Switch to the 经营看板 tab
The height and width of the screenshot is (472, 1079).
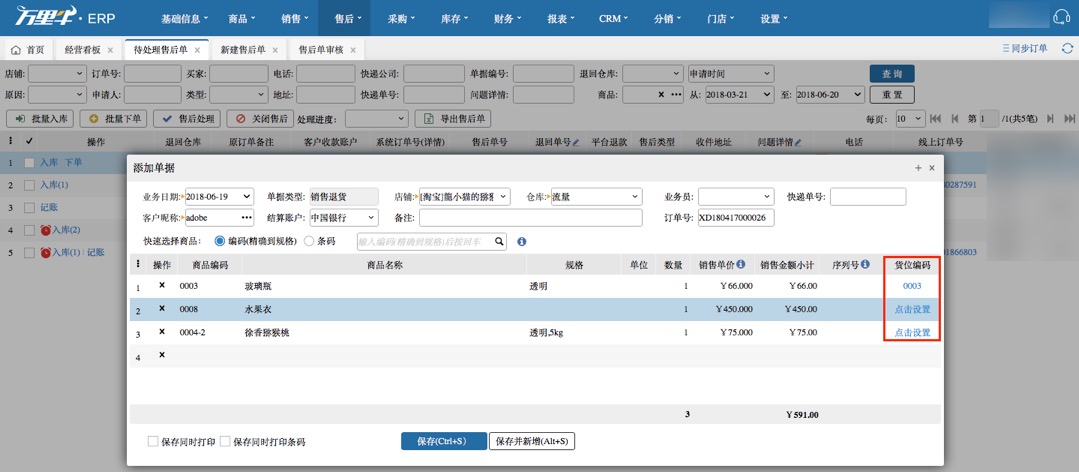coord(83,50)
